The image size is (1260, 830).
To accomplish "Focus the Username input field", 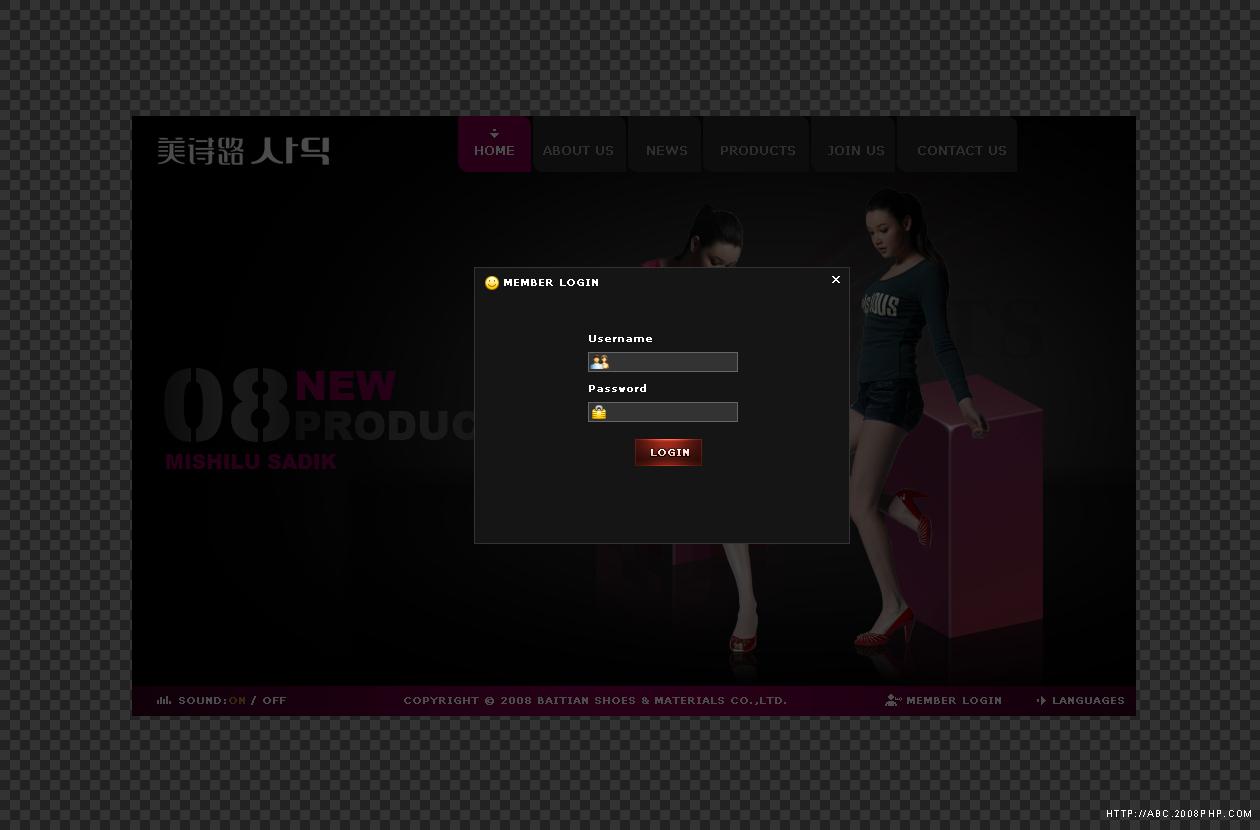I will click(672, 362).
